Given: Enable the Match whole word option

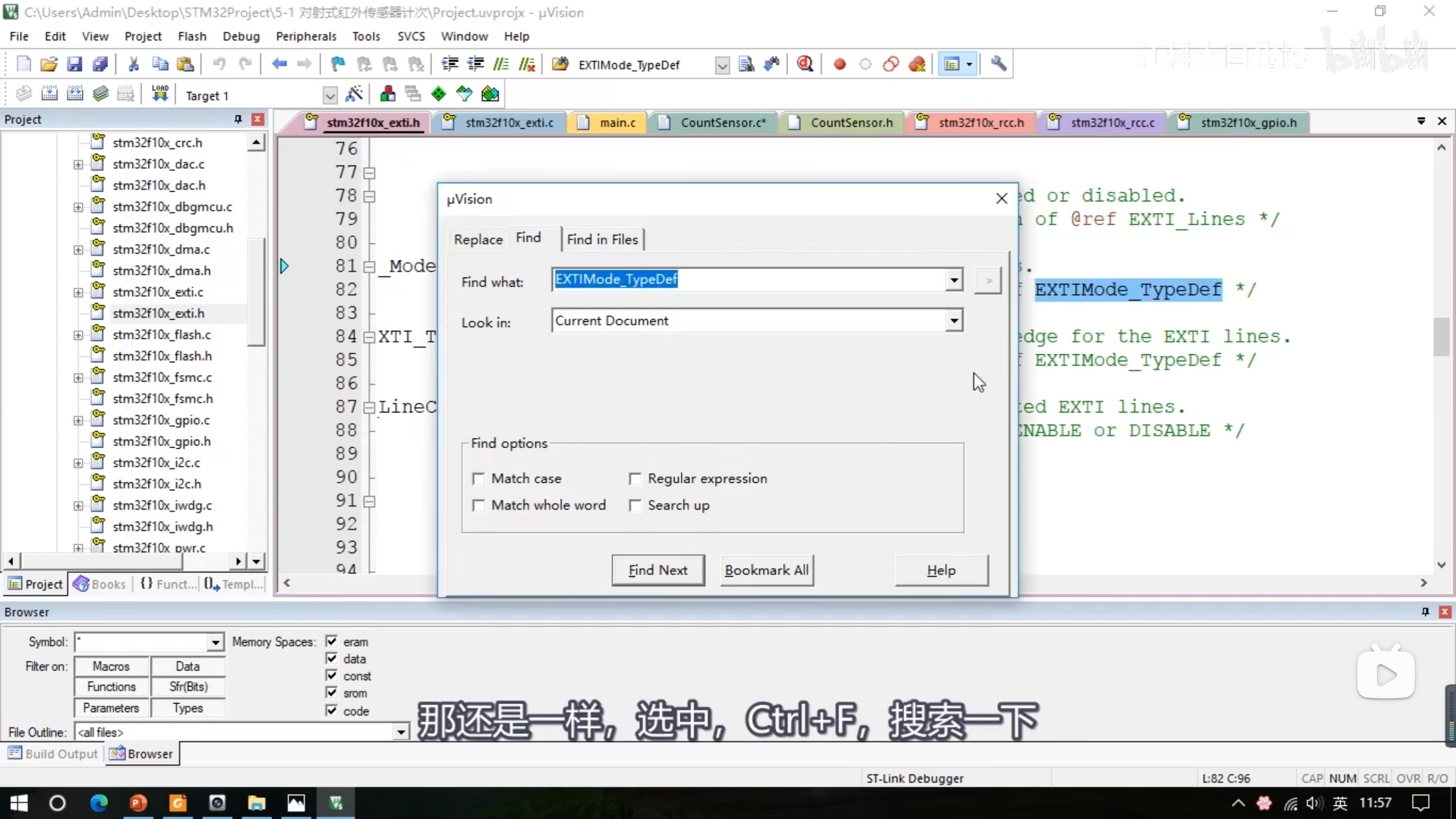Looking at the screenshot, I should tap(479, 506).
